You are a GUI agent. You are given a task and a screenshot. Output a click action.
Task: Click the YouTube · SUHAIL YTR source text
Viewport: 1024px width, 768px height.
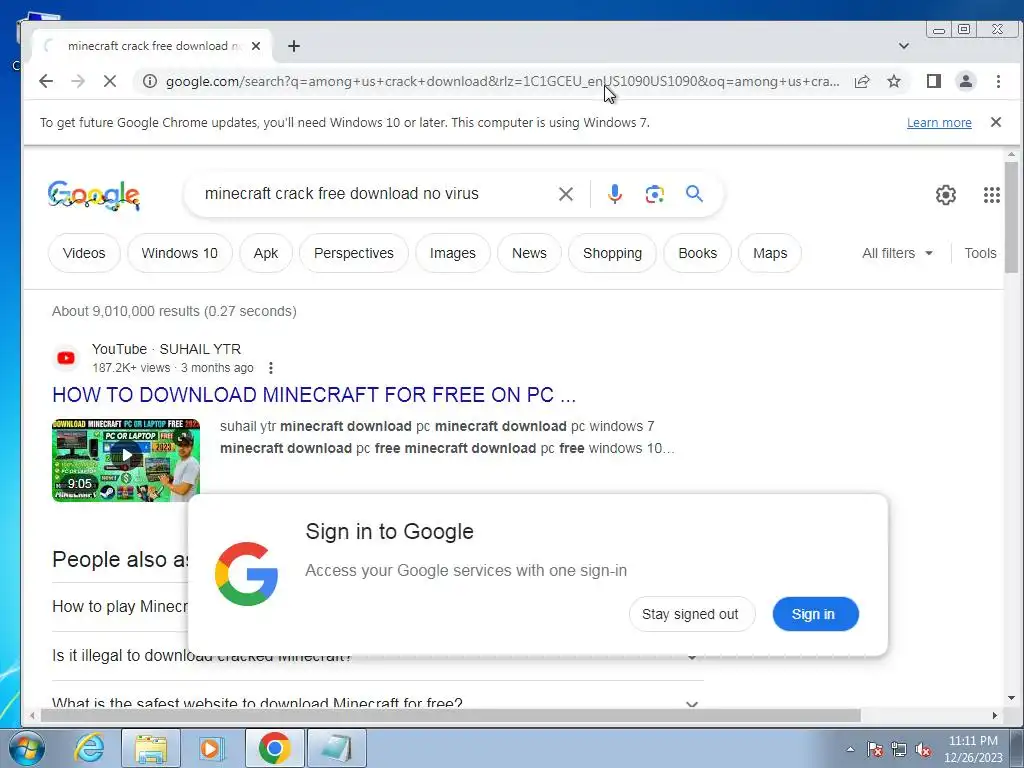pos(167,349)
